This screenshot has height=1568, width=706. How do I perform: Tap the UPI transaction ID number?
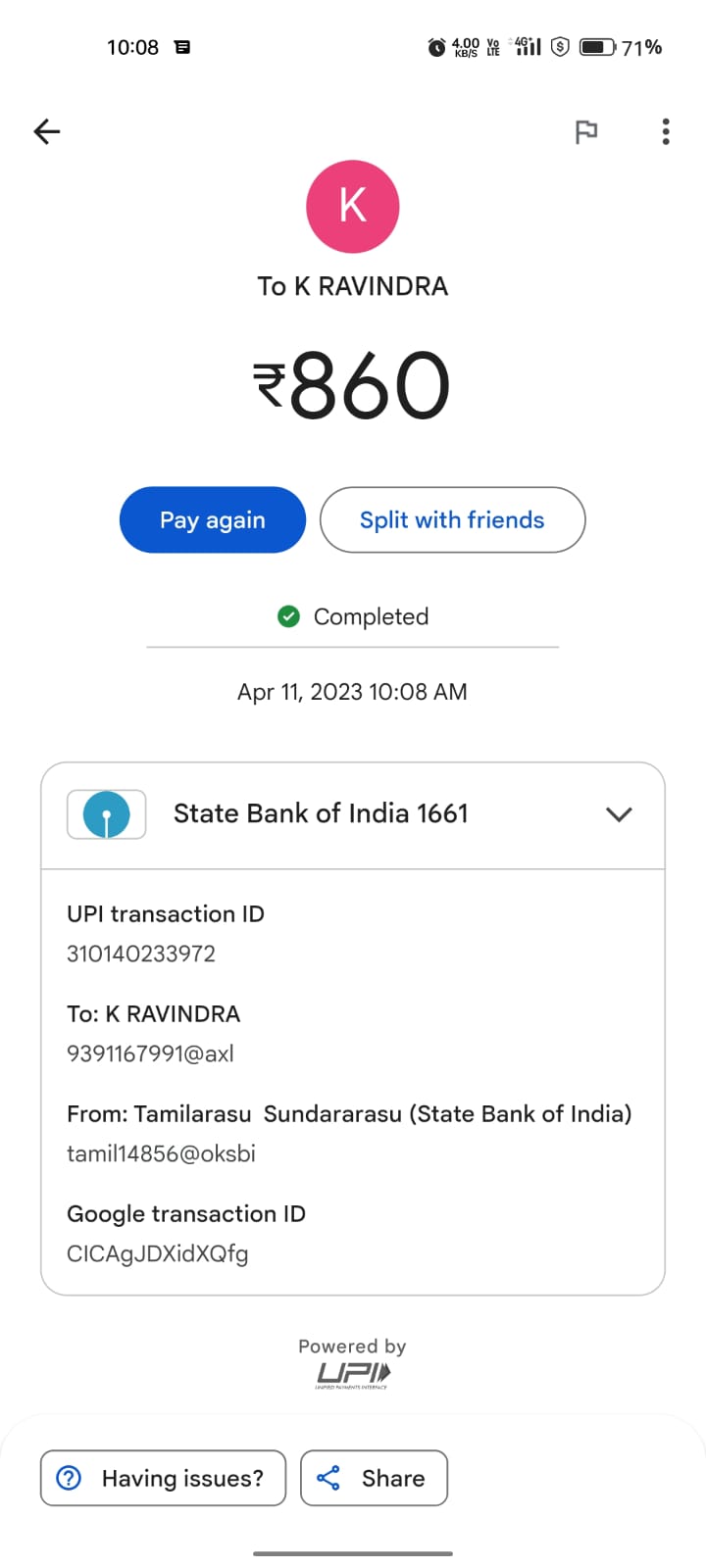141,954
